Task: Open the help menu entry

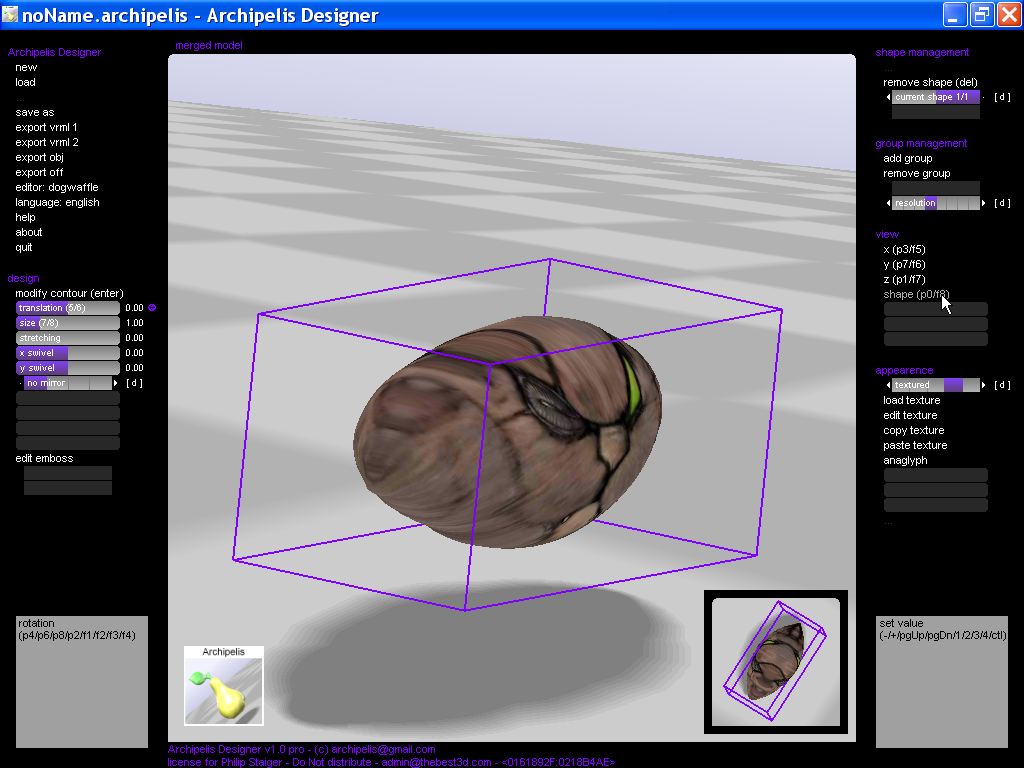Action: pos(25,217)
